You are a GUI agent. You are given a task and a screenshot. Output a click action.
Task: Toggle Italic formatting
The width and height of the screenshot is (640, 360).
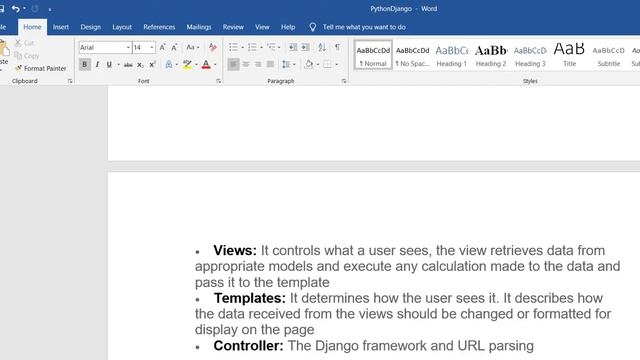point(97,64)
